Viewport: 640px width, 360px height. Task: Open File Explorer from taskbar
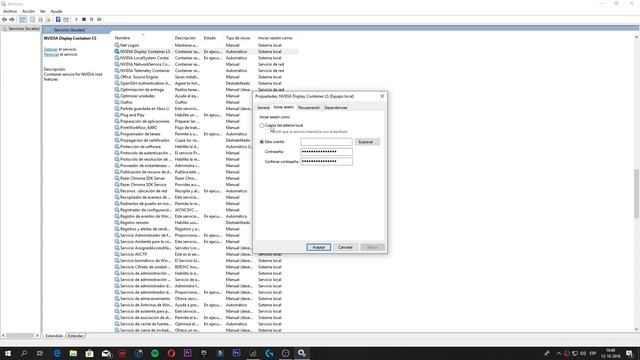73,353
